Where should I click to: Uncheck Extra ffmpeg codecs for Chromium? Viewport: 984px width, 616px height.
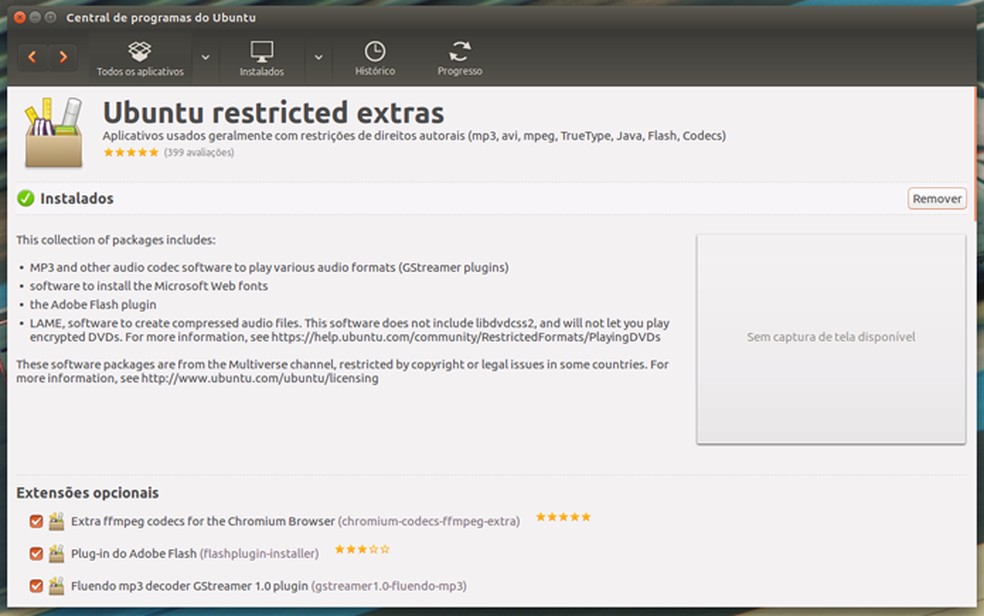36,521
